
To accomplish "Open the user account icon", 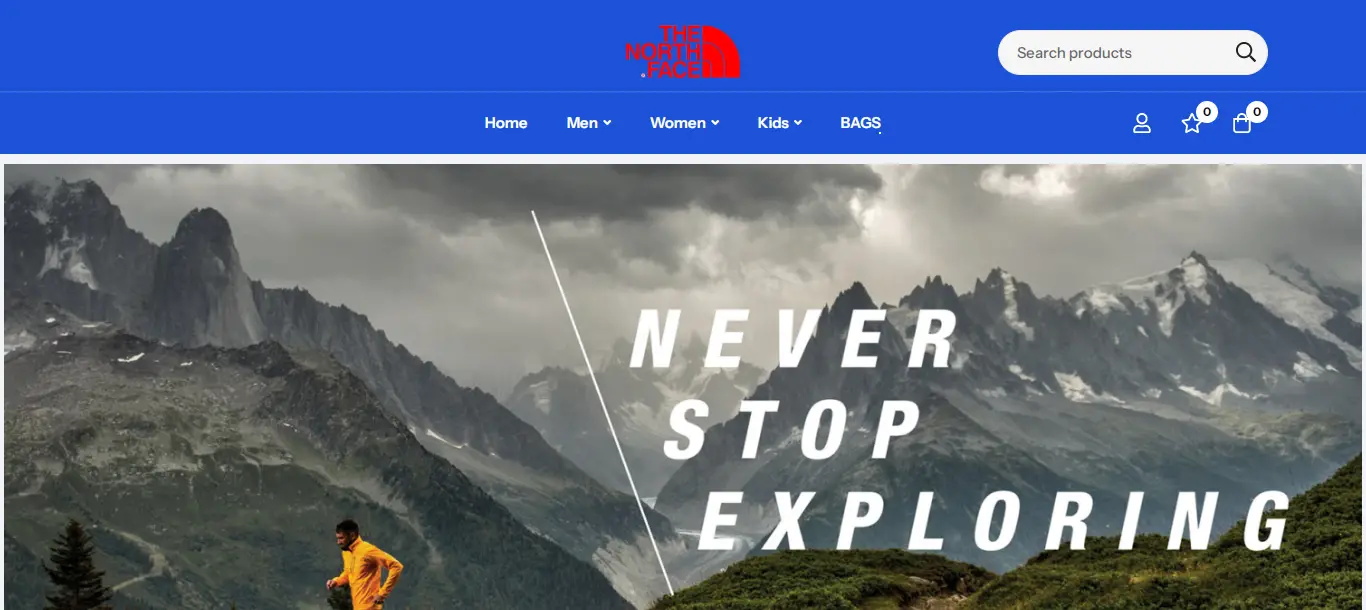I will [x=1142, y=123].
